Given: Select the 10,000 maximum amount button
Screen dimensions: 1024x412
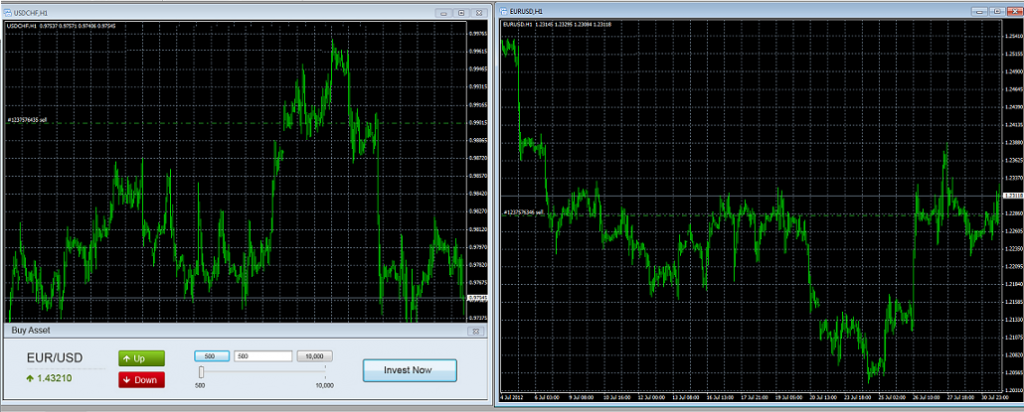Looking at the screenshot, I should tap(314, 355).
